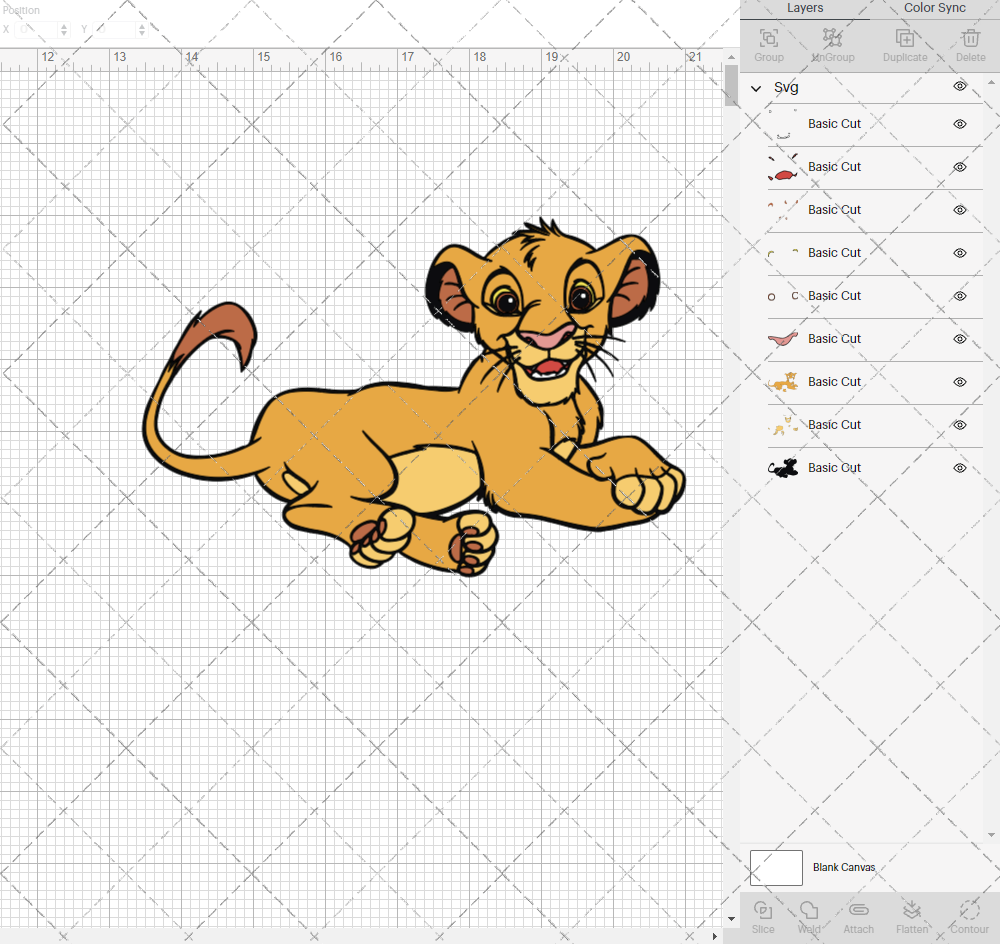Increase the Y position with stepper arrow
1000x944 pixels.
coord(141,26)
